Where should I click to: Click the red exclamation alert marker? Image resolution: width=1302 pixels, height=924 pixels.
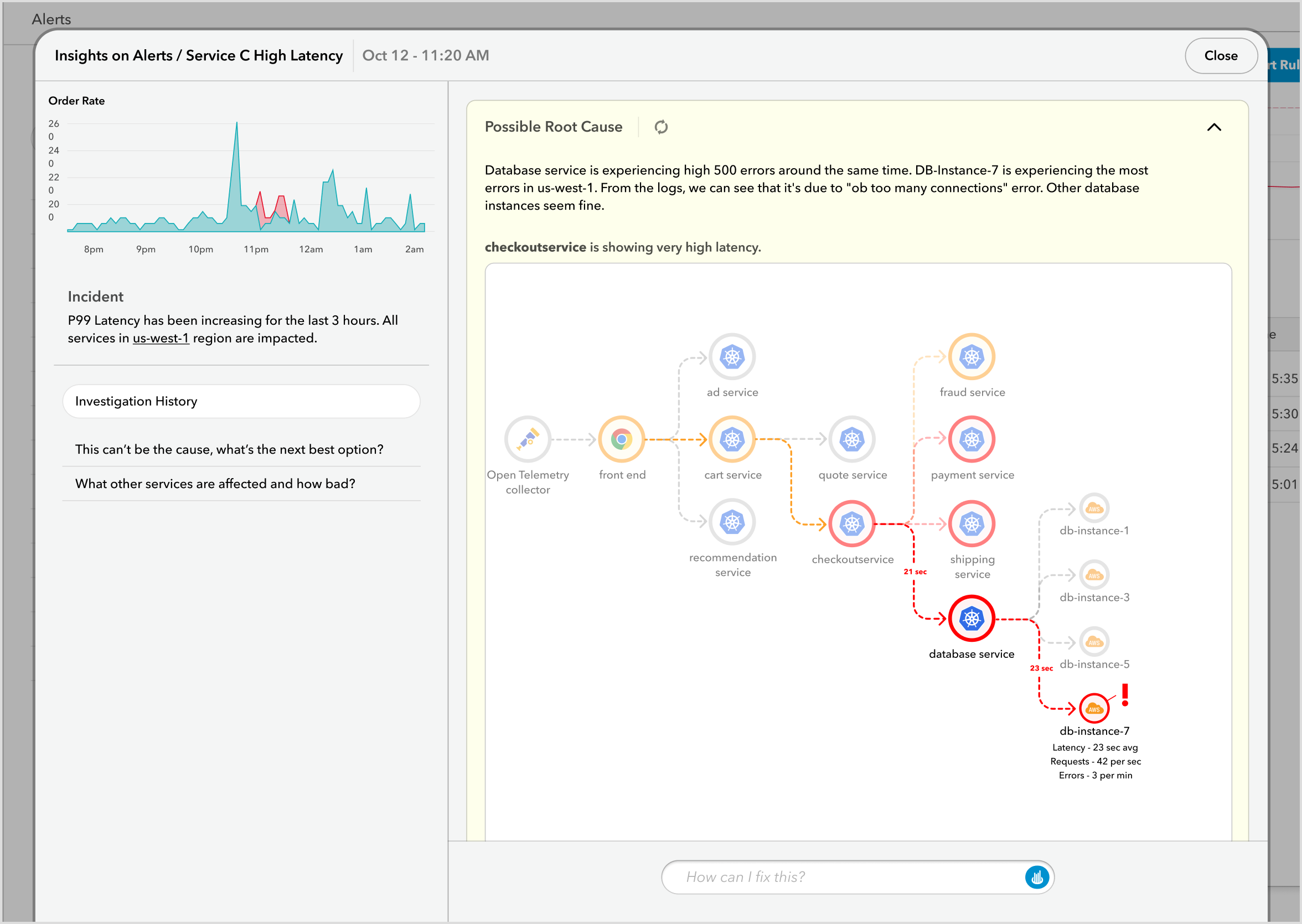[1124, 695]
